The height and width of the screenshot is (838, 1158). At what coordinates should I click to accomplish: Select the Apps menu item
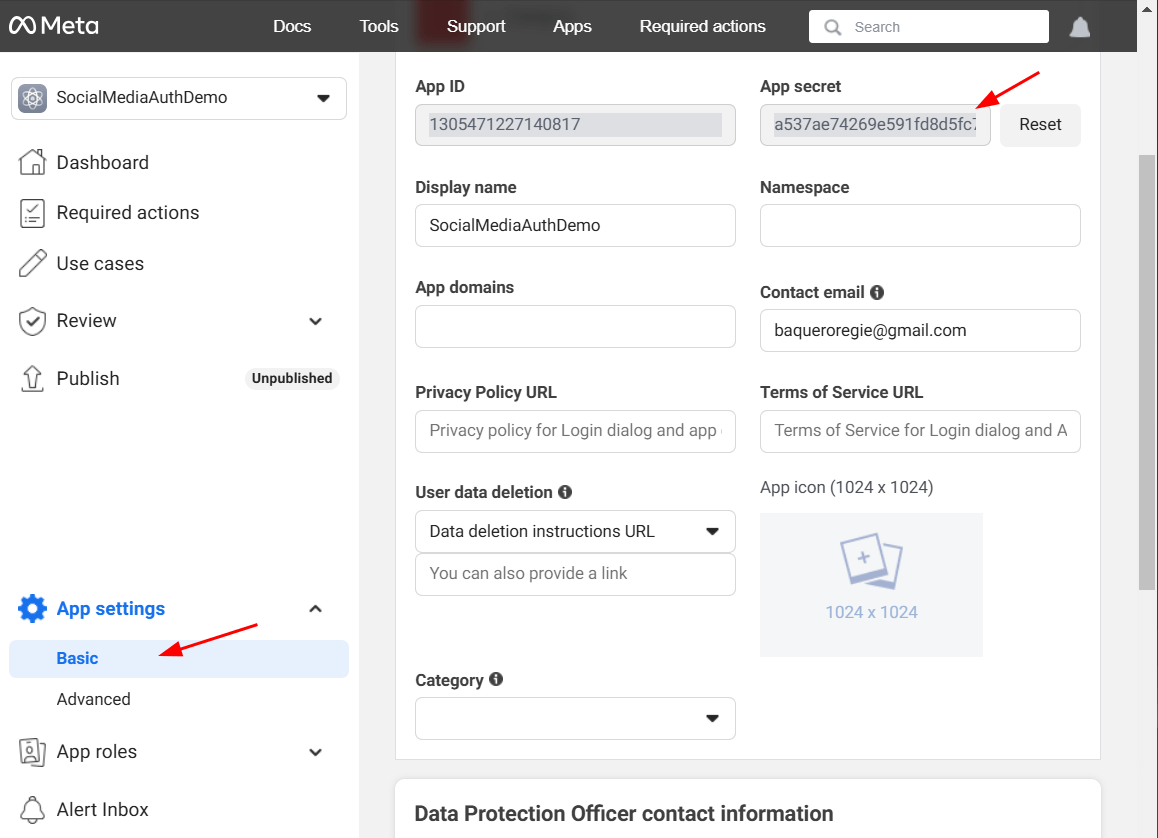click(572, 26)
